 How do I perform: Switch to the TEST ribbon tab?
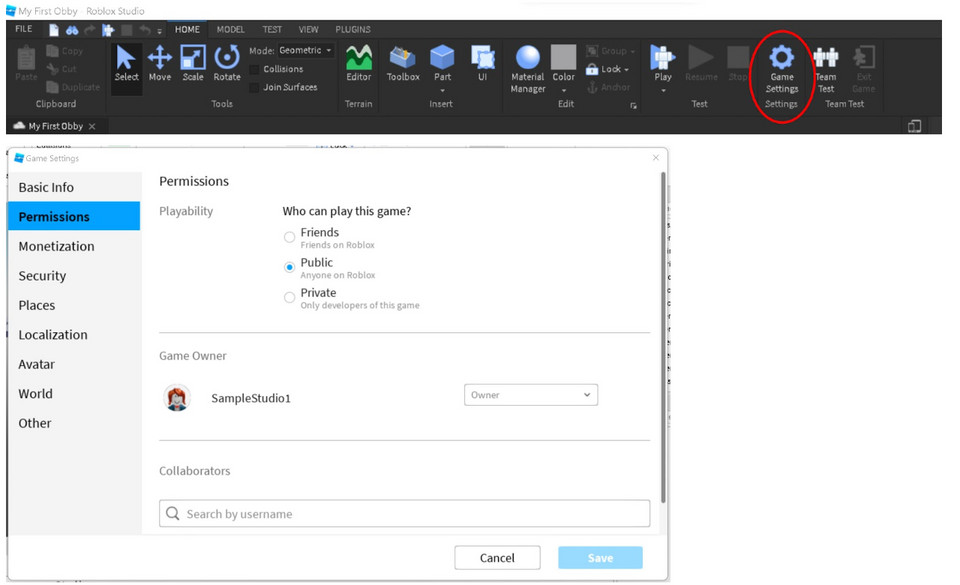tap(272, 29)
